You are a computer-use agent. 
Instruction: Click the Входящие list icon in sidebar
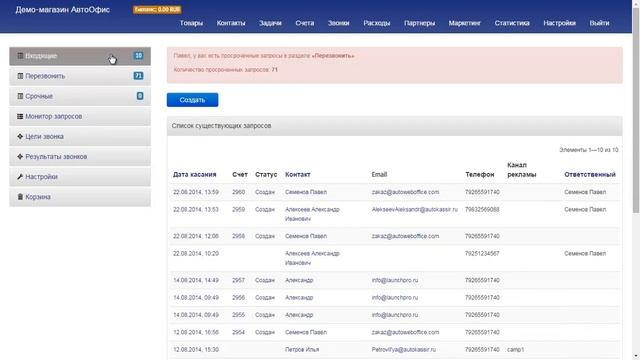pos(20,56)
